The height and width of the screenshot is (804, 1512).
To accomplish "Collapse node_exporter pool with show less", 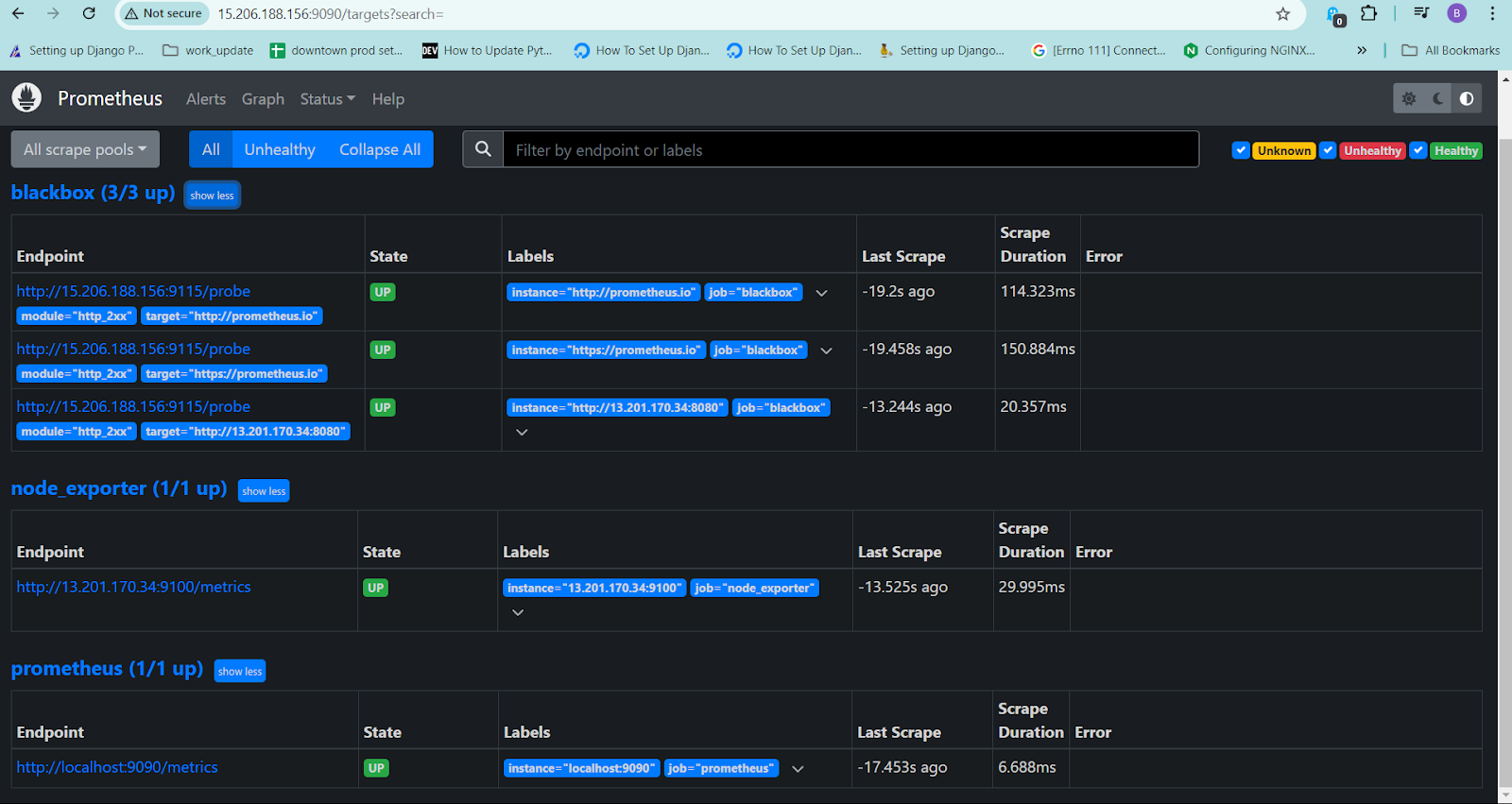I will [x=264, y=490].
